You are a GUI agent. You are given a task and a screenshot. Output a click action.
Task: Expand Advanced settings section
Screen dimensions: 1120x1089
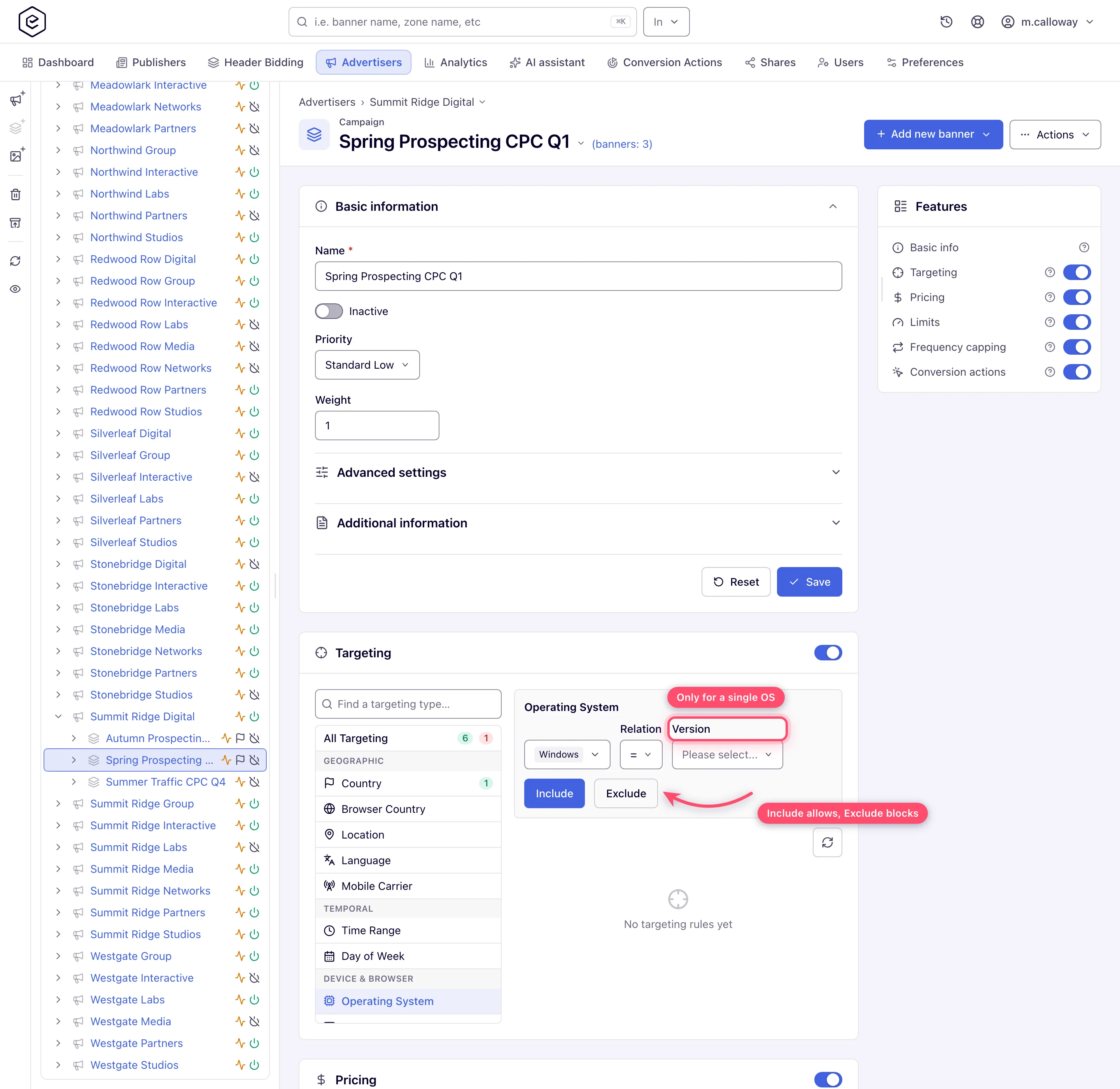pyautogui.click(x=578, y=473)
